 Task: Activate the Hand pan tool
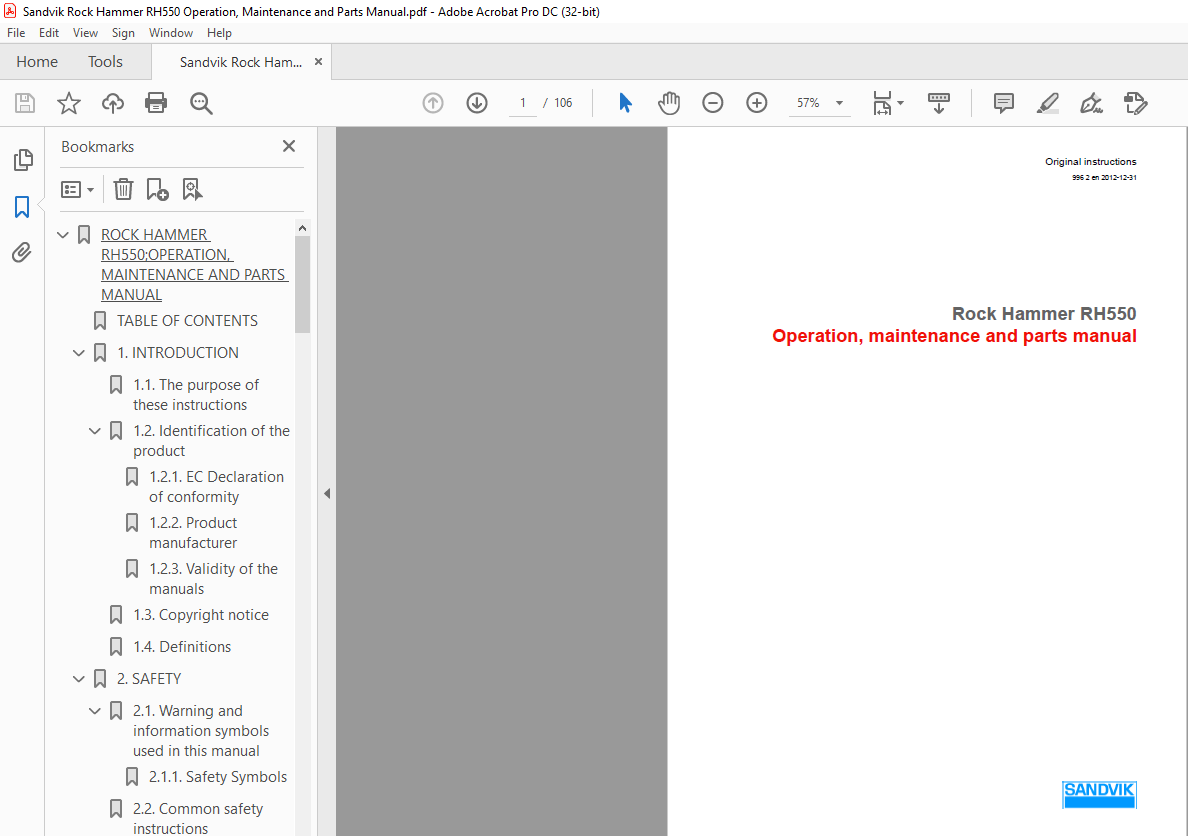point(668,103)
